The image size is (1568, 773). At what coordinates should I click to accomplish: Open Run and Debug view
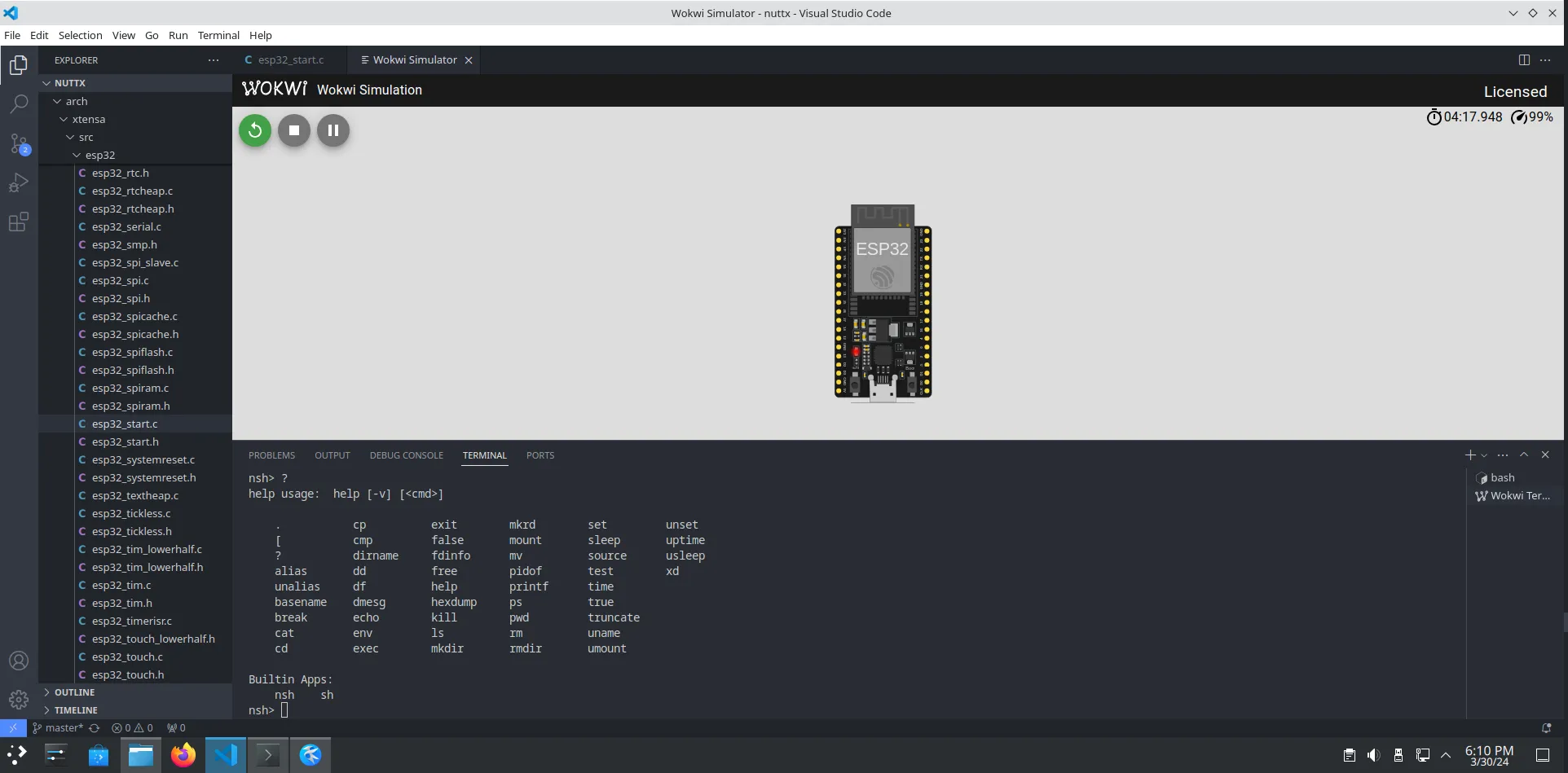(19, 182)
